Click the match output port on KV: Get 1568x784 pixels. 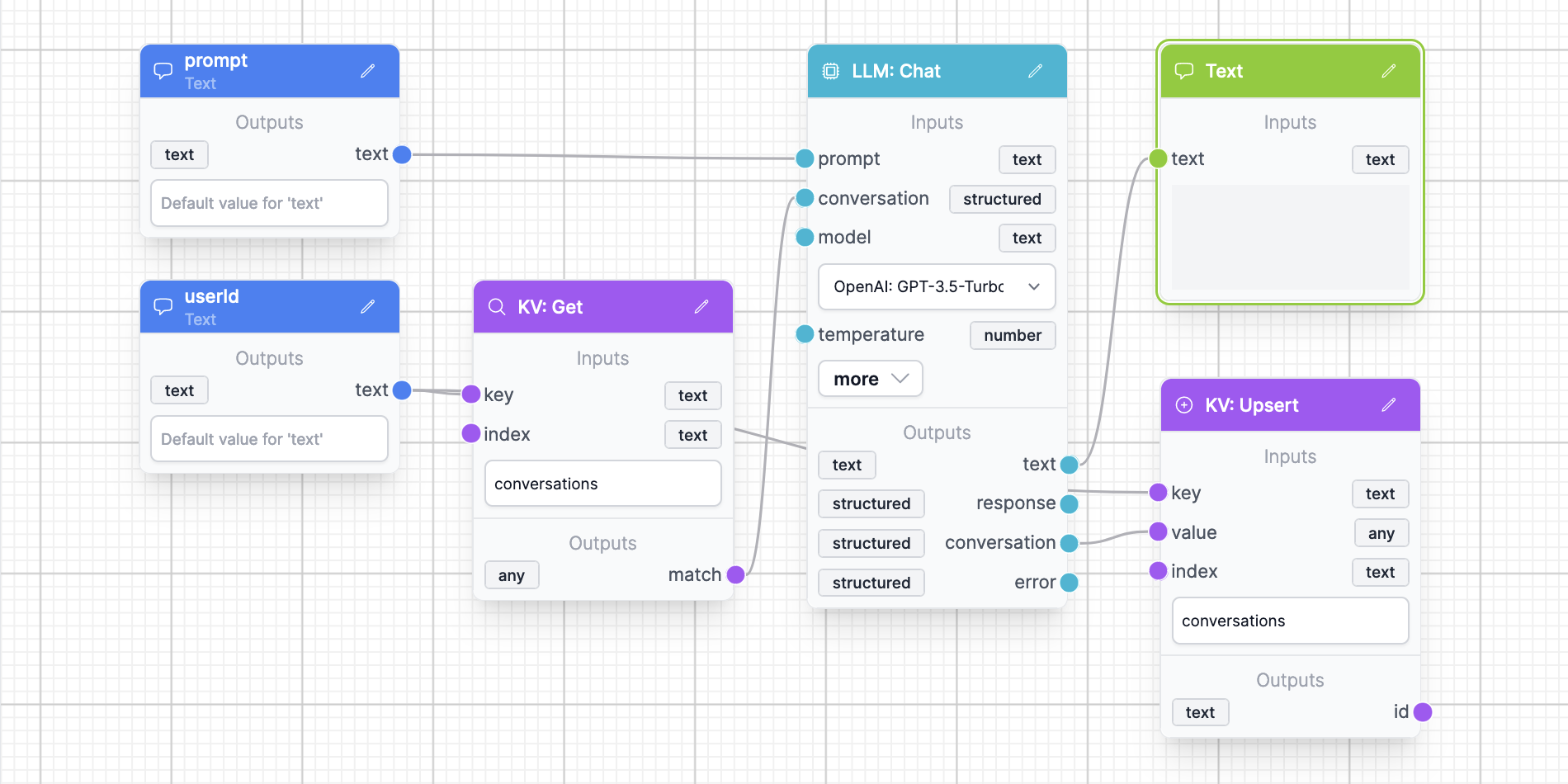tap(736, 574)
